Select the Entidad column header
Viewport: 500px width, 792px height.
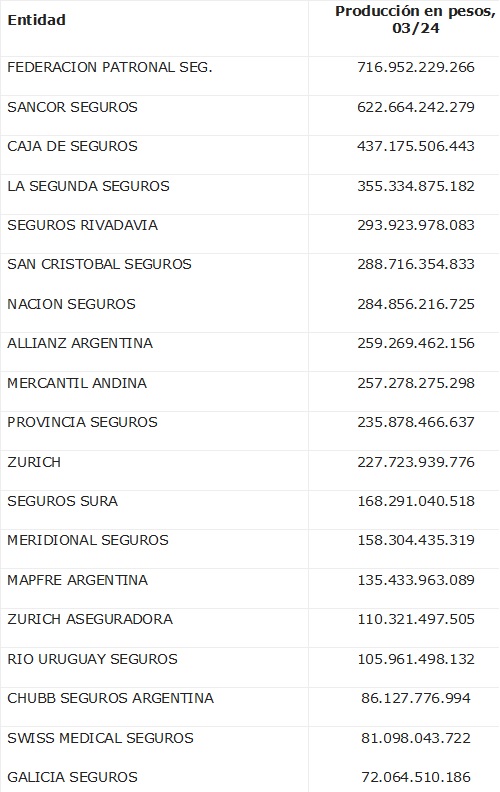[x=36, y=20]
